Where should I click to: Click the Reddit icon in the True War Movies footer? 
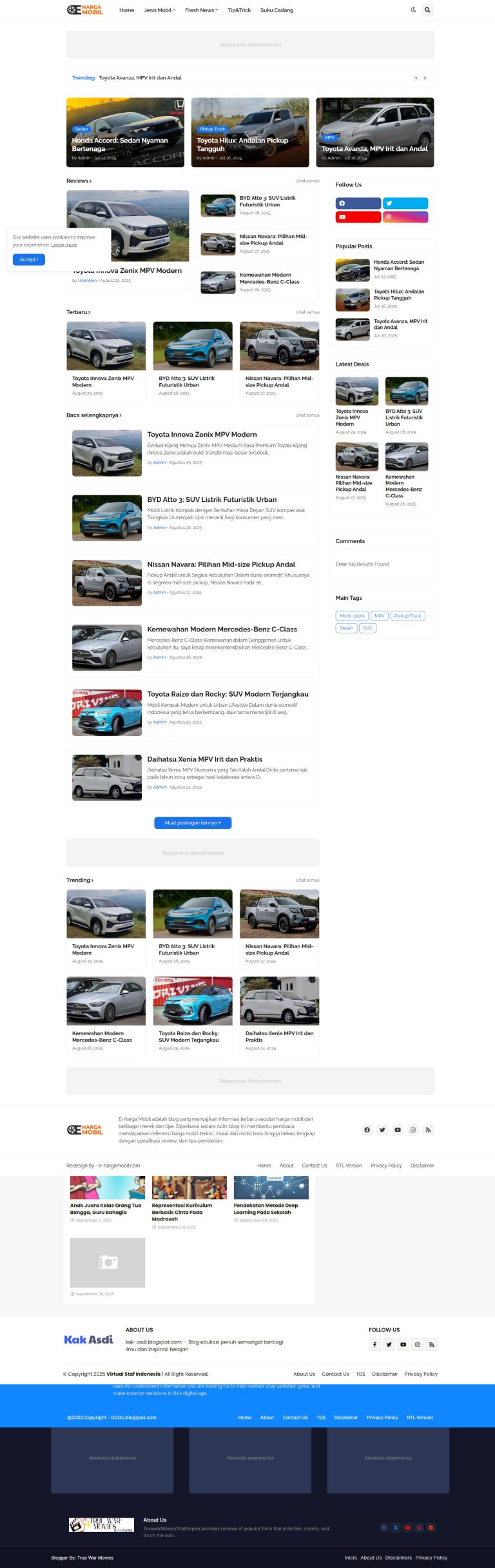431,1527
